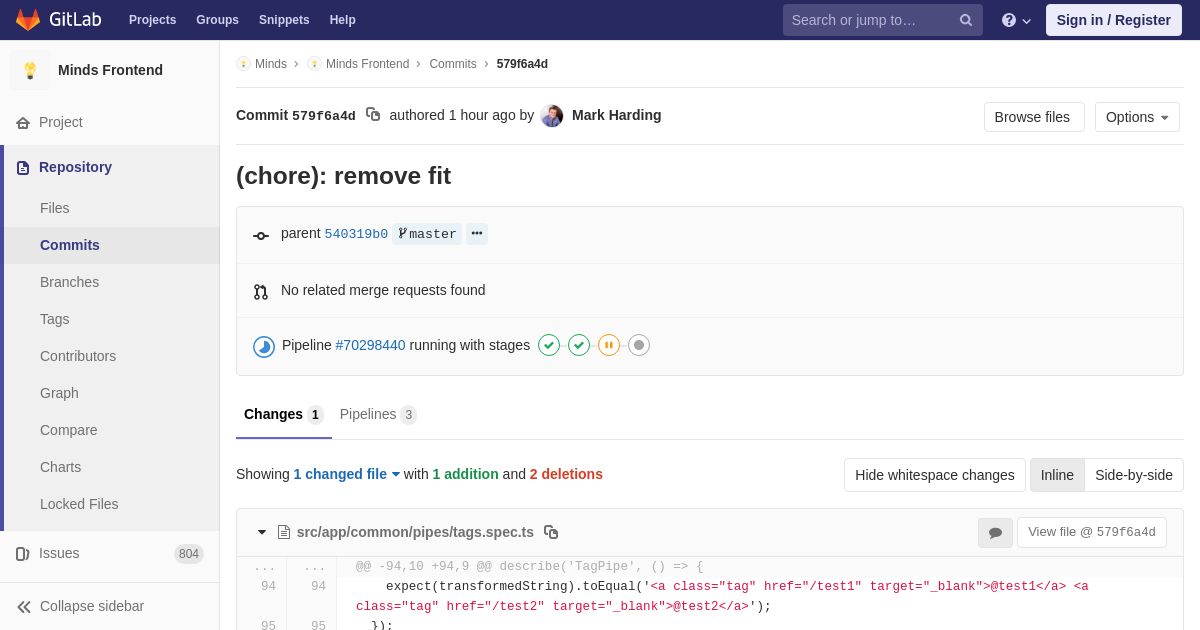The width and height of the screenshot is (1200, 630).
Task: Open the Help question mark menu
Action: click(x=1016, y=20)
